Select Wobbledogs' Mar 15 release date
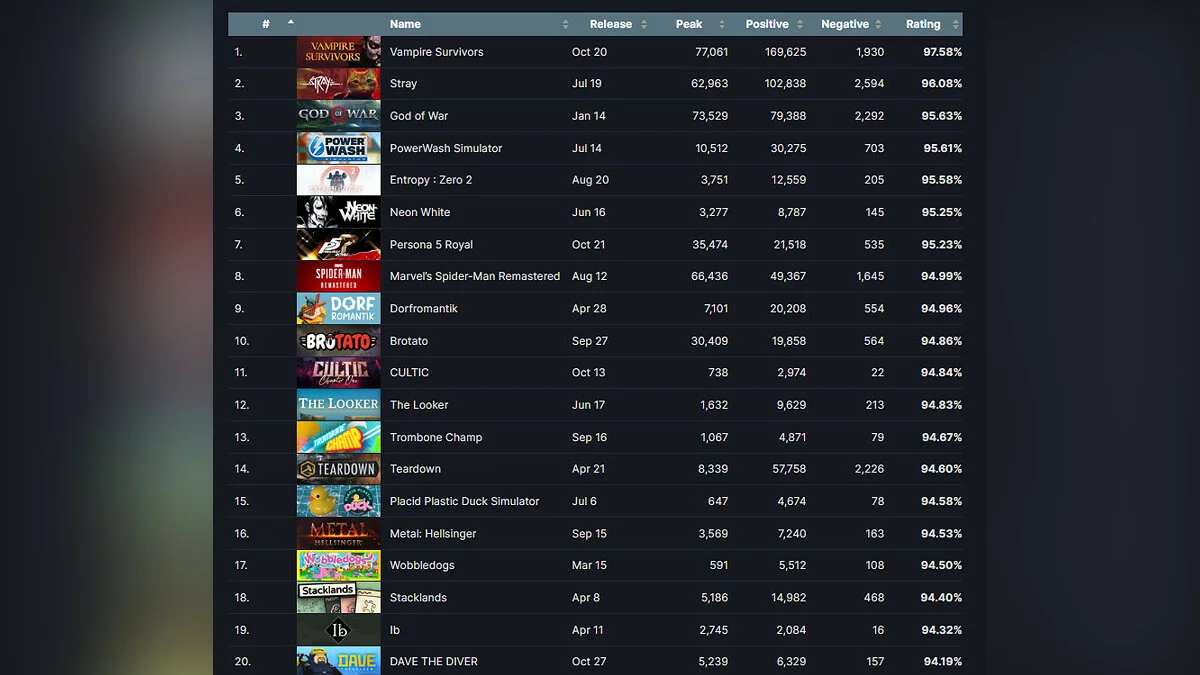1200x675 pixels. 589,565
